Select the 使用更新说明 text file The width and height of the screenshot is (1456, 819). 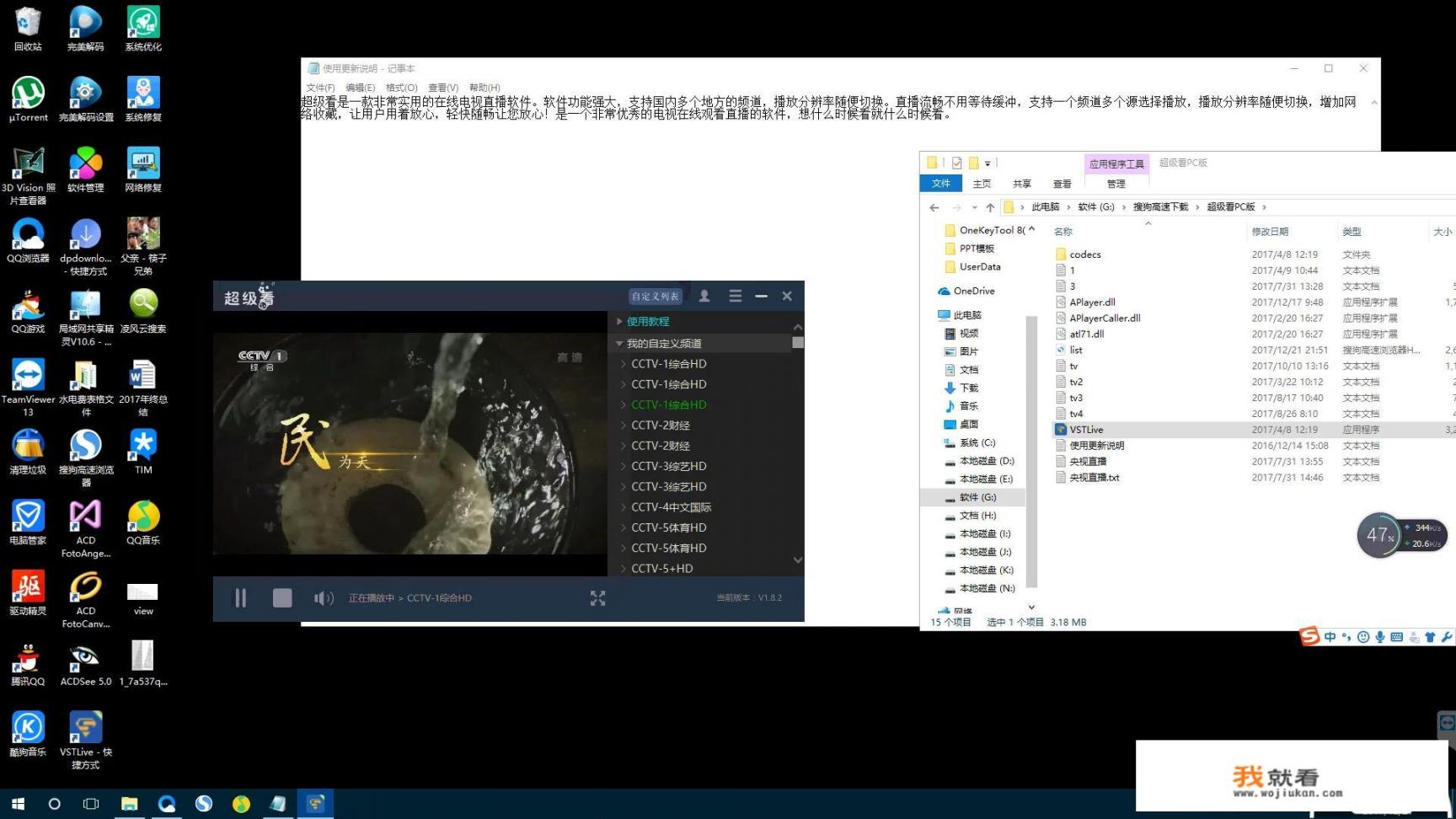(1096, 446)
